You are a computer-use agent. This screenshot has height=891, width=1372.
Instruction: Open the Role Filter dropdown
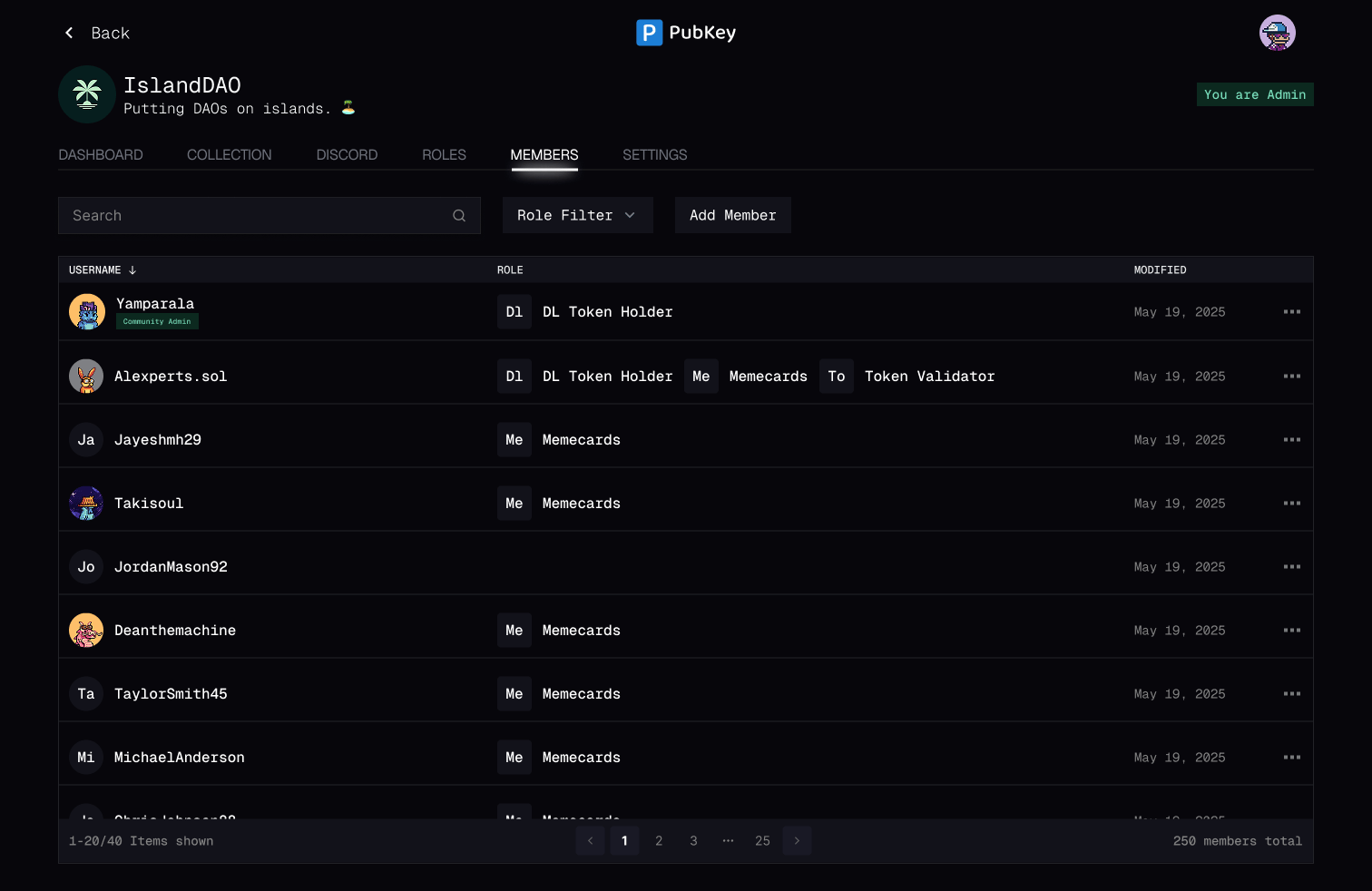coord(578,215)
